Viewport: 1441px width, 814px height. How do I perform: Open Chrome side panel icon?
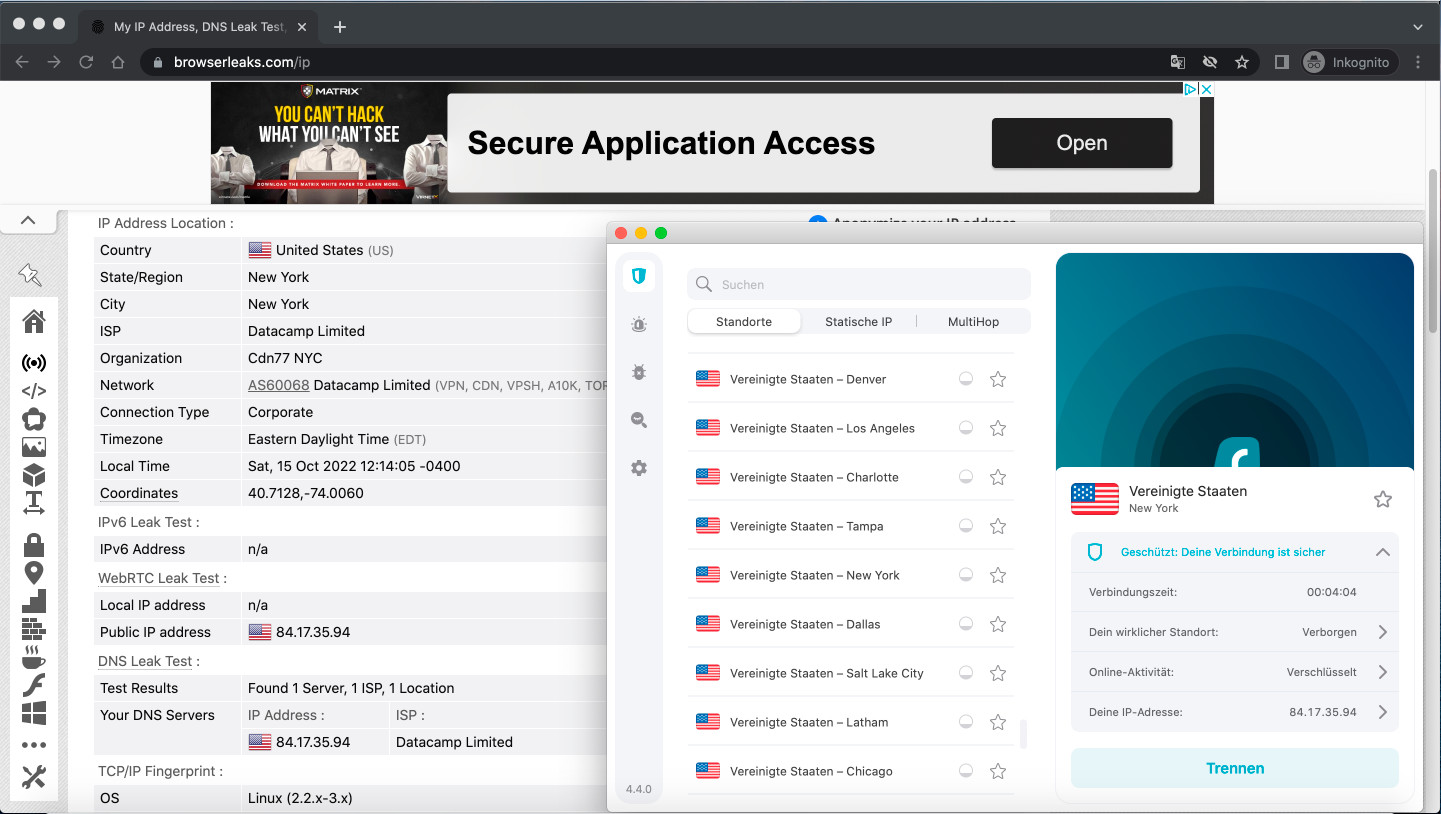[1281, 62]
